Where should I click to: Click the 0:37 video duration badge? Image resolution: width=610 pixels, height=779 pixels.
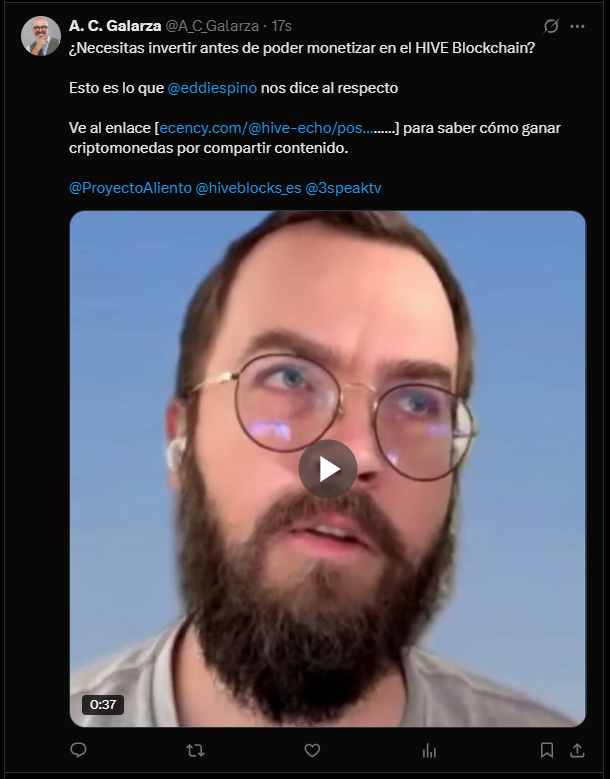pyautogui.click(x=103, y=704)
